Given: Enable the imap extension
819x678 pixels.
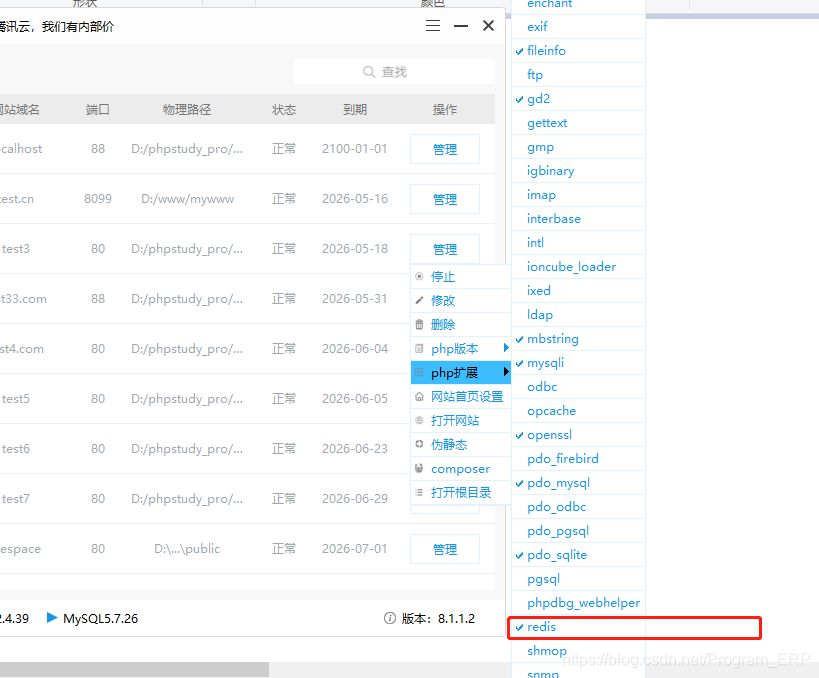Looking at the screenshot, I should [578, 195].
